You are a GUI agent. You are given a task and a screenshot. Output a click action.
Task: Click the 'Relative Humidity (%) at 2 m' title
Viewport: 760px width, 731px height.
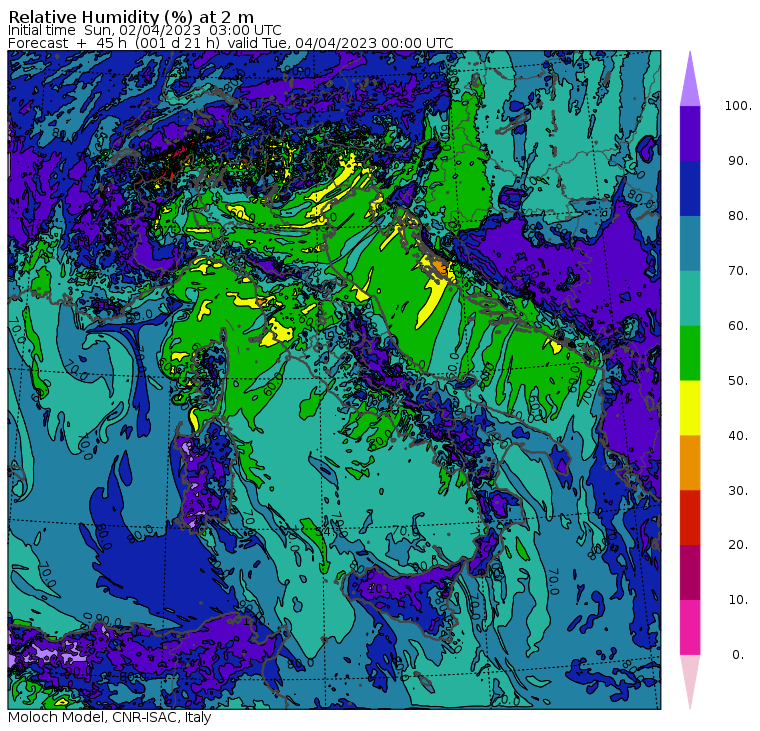[x=131, y=16]
